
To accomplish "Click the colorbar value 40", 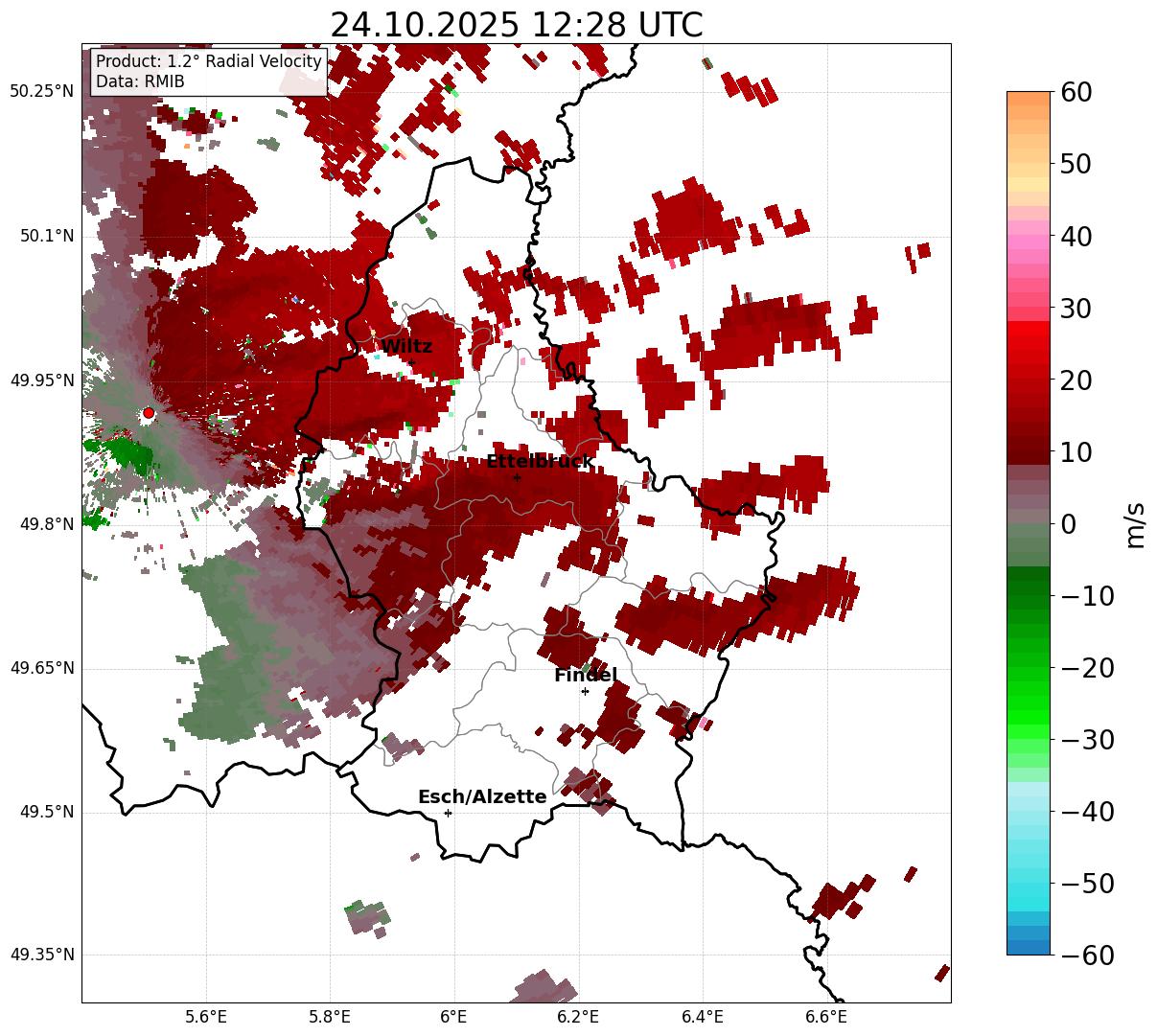I will [1075, 236].
